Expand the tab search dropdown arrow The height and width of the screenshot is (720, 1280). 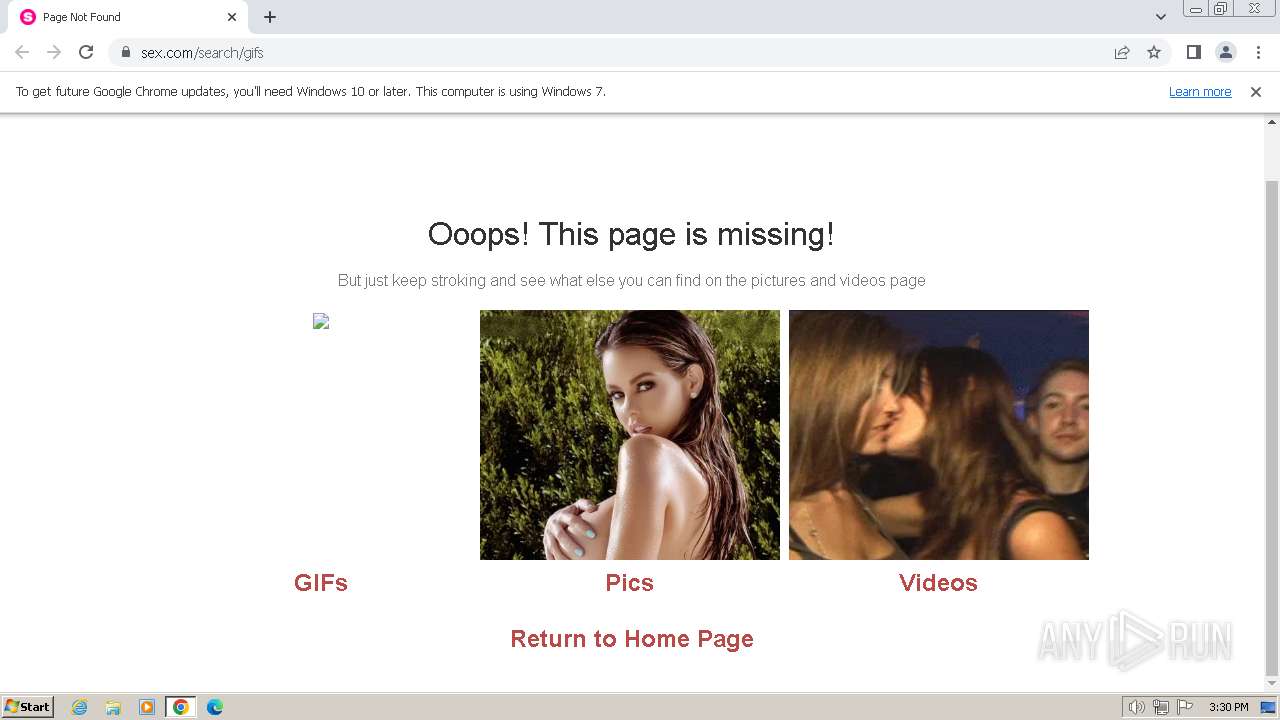pyautogui.click(x=1160, y=17)
